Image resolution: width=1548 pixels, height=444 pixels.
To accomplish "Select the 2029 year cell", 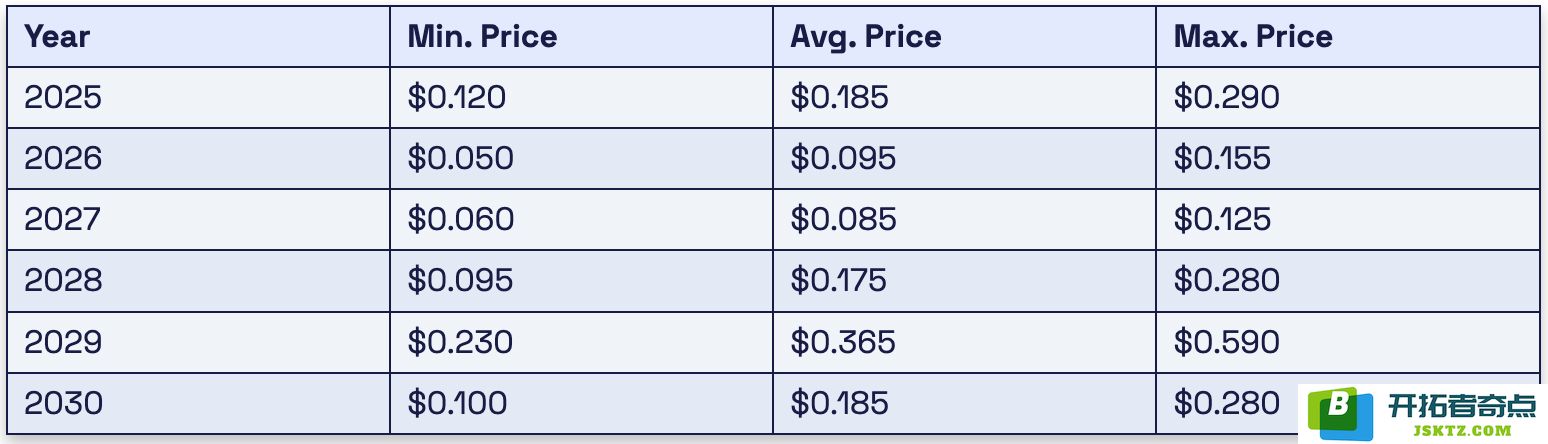I will (x=198, y=342).
